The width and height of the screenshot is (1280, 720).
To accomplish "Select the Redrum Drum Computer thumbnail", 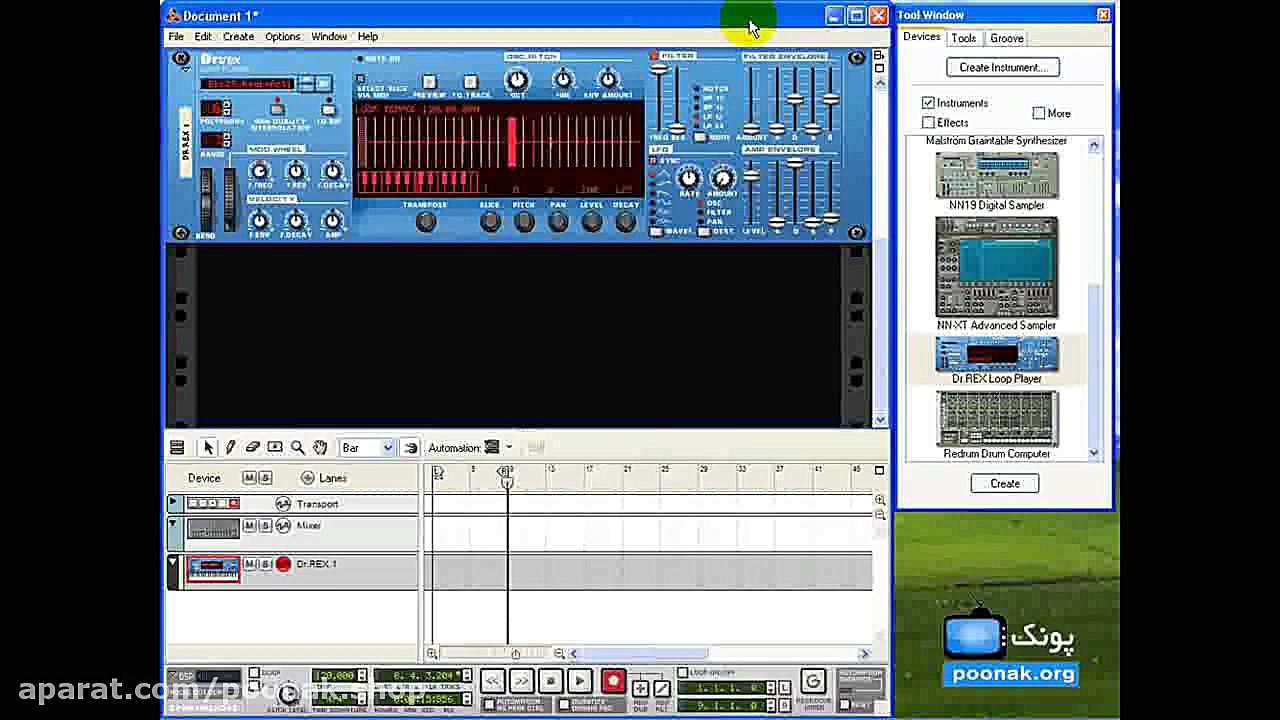I will [997, 419].
